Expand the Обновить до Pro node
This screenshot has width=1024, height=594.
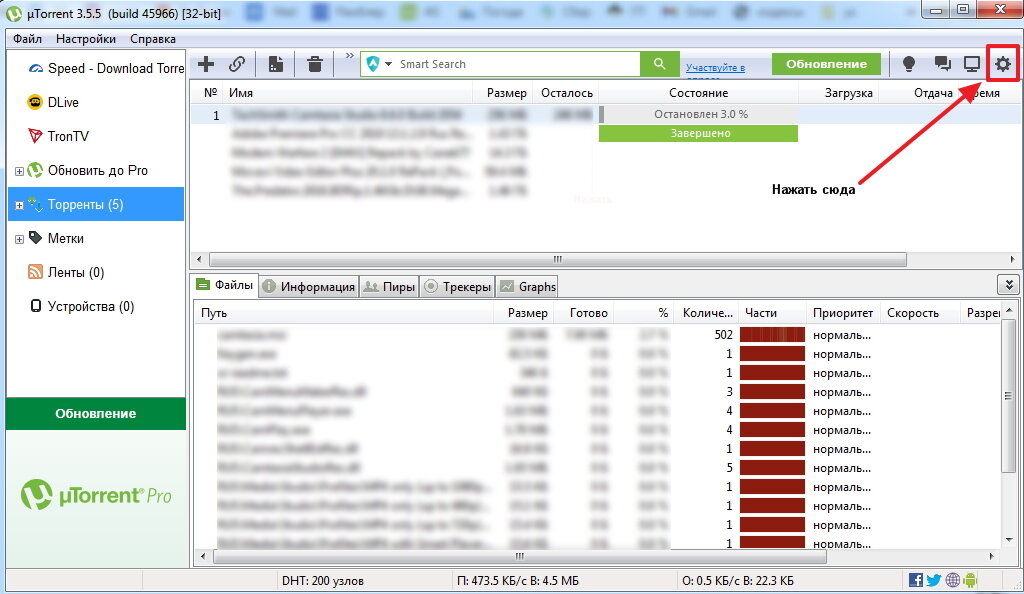19,172
